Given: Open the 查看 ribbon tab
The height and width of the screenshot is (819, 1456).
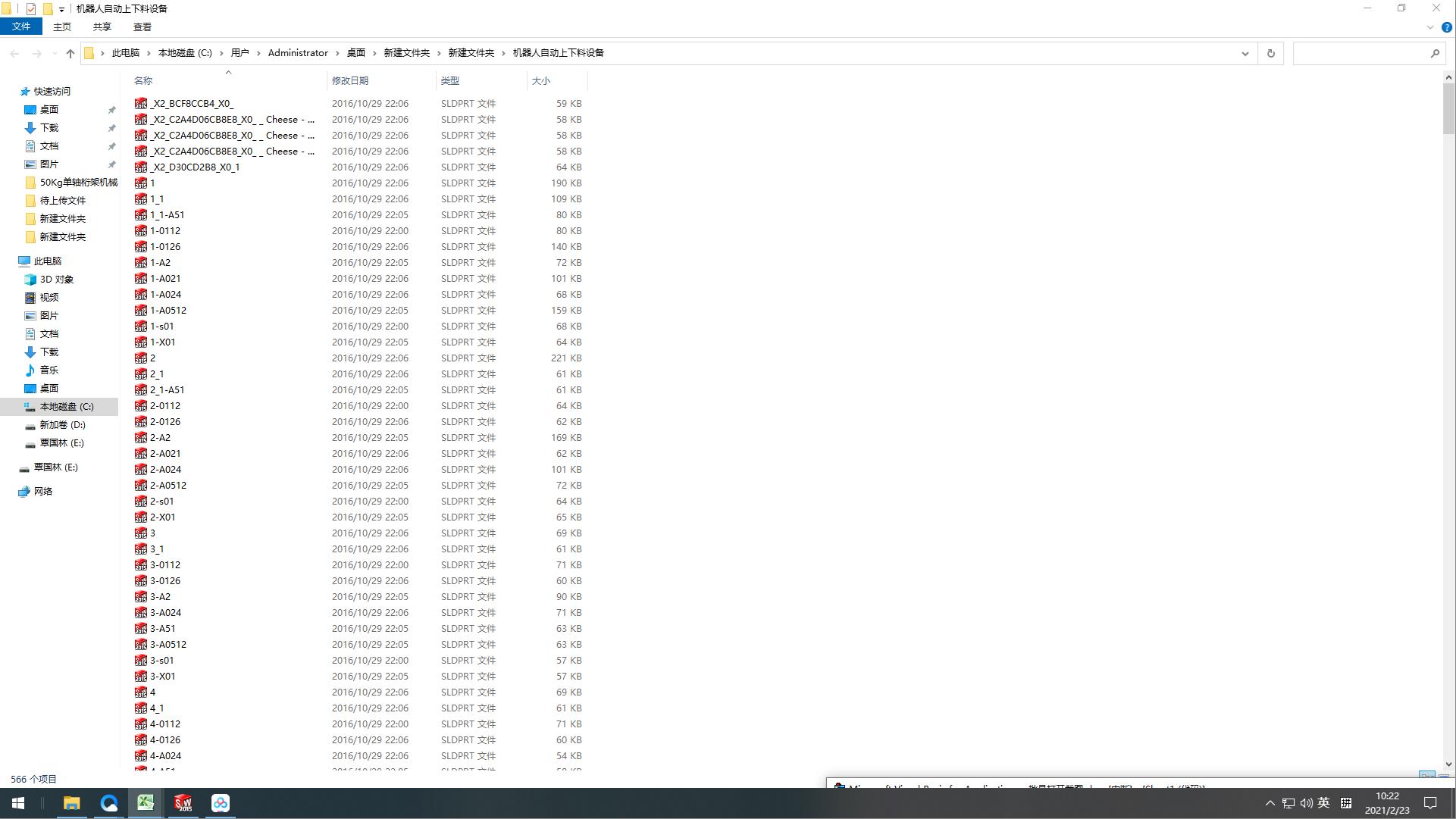Looking at the screenshot, I should (x=142, y=27).
